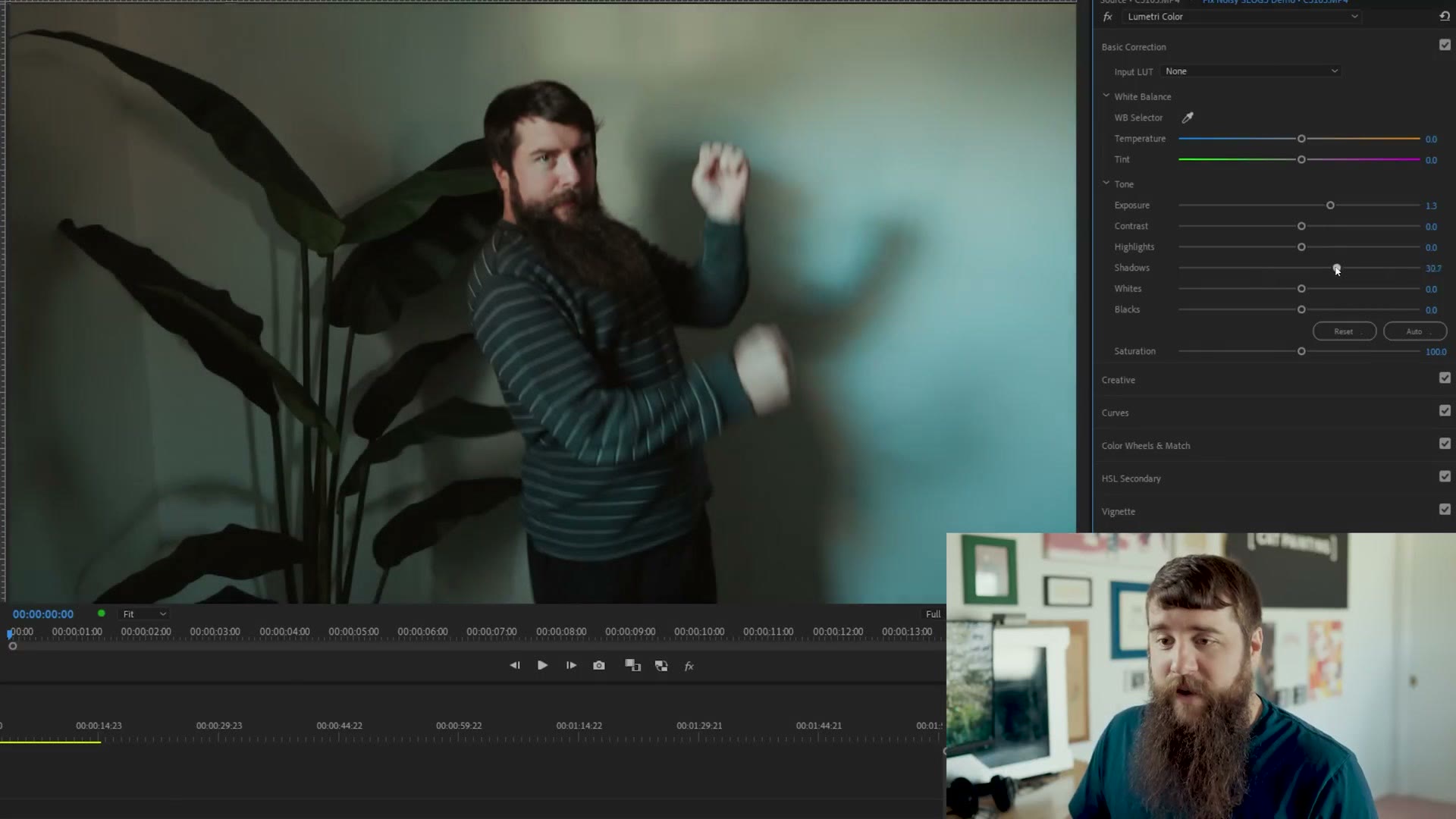Click the Tint slider handle

point(1301,159)
